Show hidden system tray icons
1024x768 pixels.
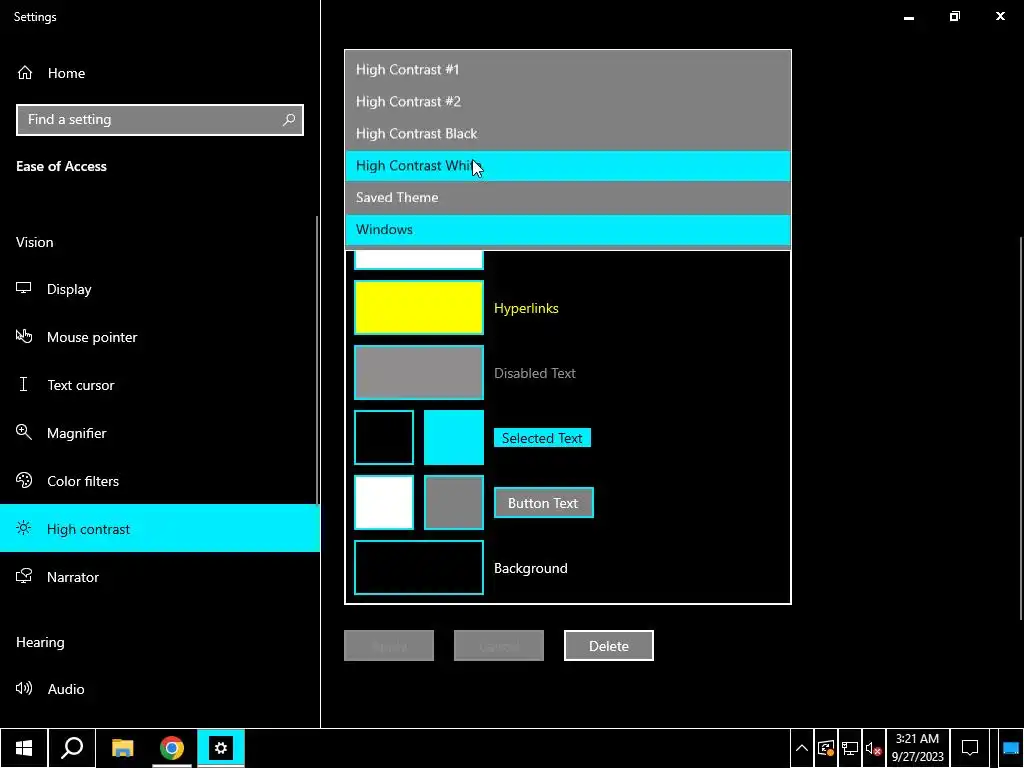click(802, 748)
